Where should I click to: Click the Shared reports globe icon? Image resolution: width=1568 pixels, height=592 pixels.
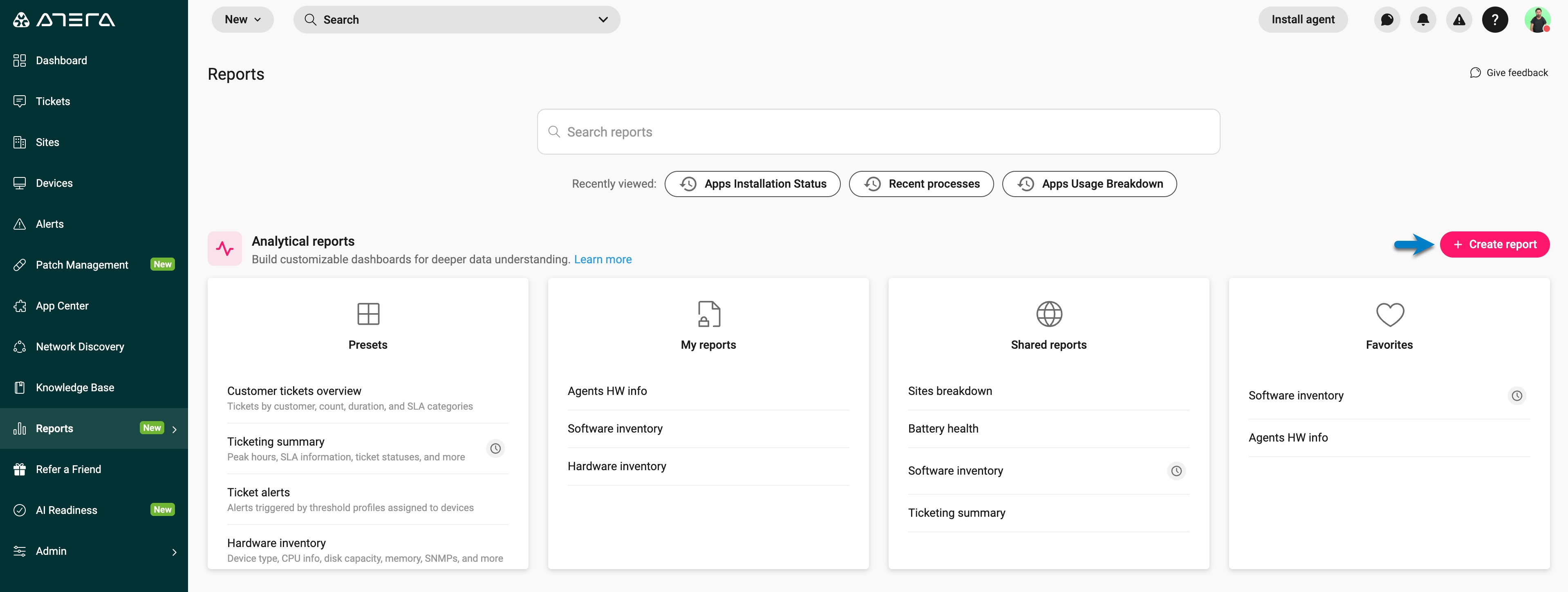pos(1049,314)
